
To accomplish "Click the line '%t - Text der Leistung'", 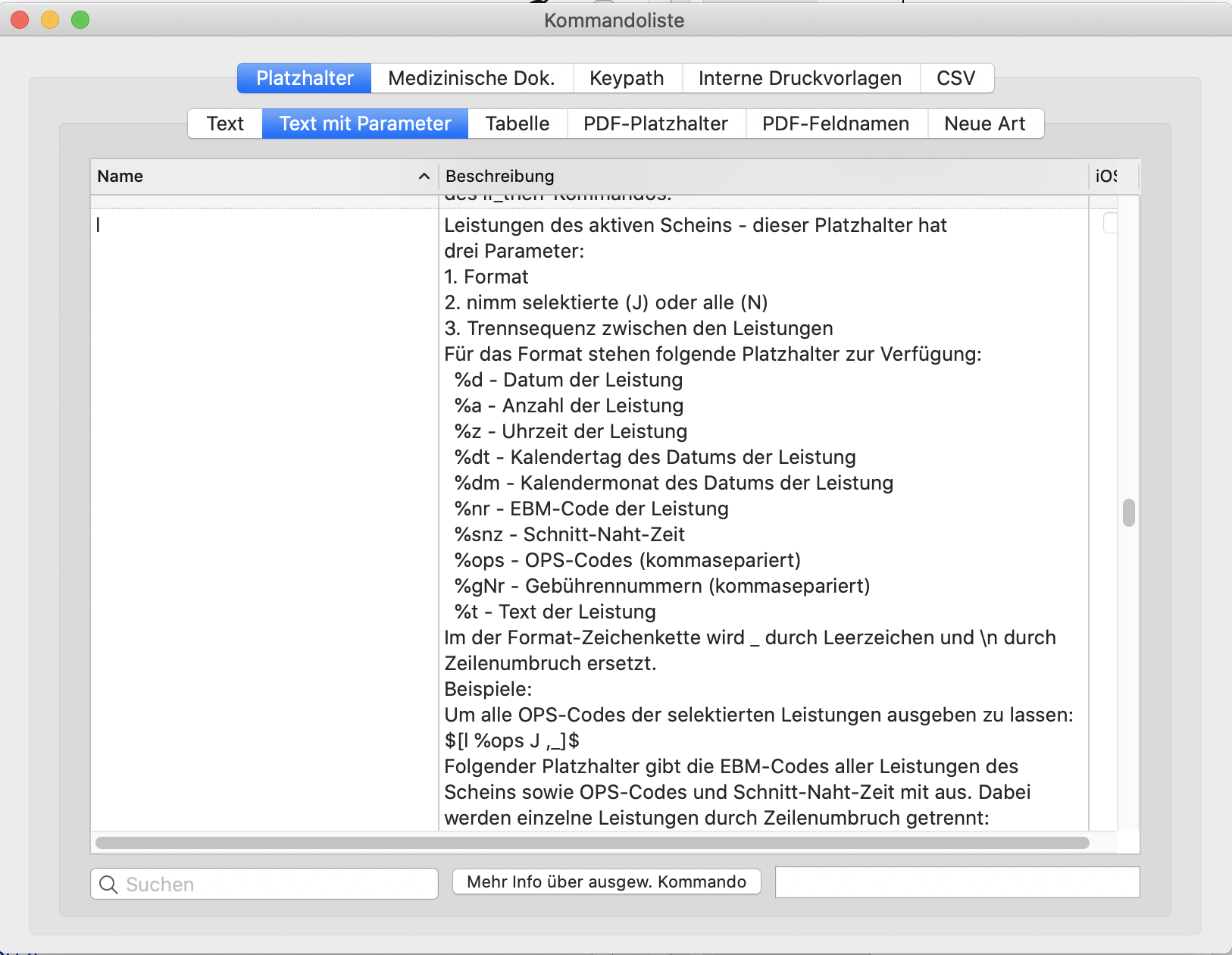I will (x=555, y=612).
